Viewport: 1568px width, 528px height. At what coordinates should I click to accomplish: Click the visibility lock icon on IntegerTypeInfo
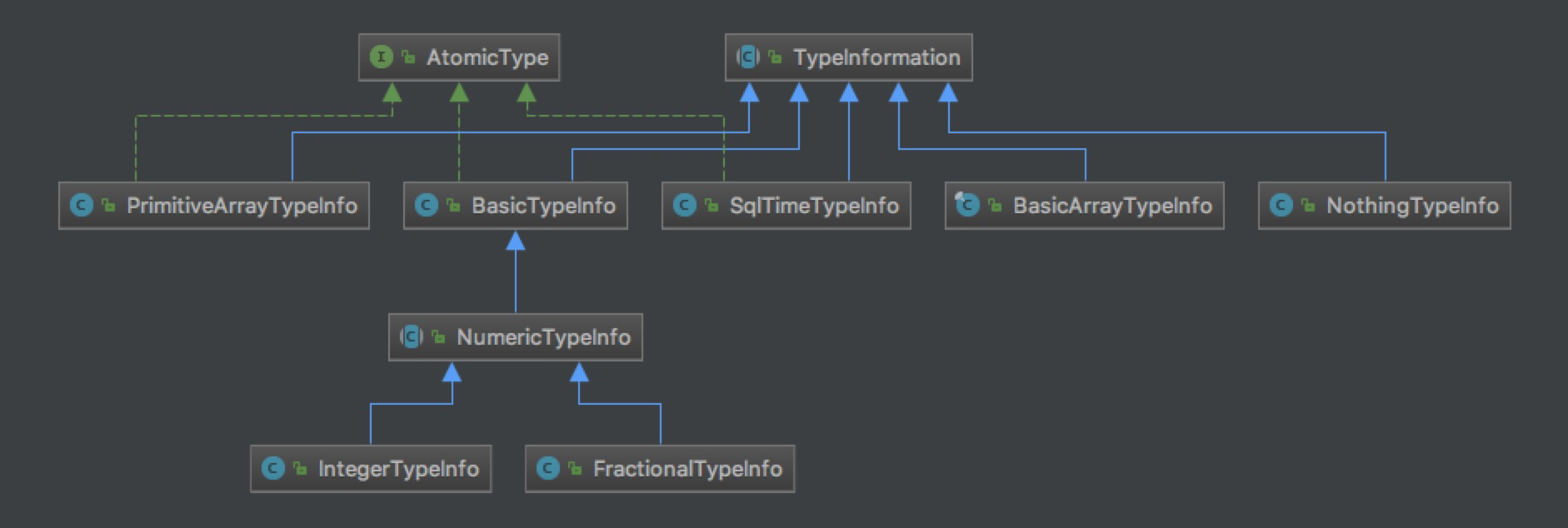pyautogui.click(x=300, y=468)
